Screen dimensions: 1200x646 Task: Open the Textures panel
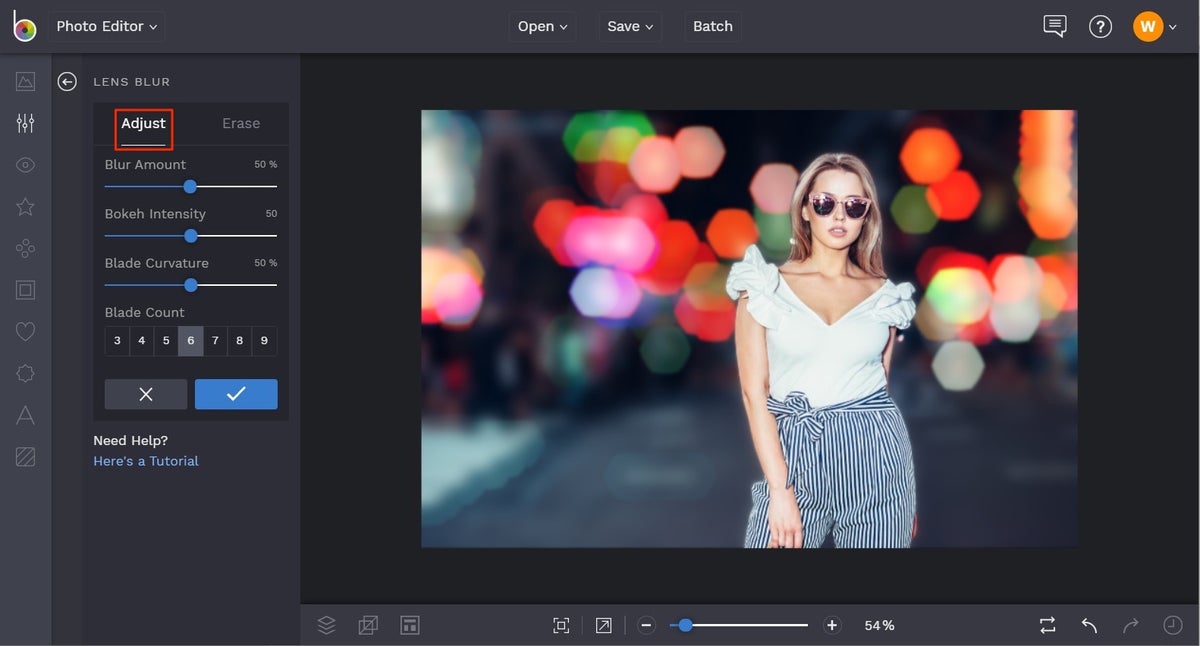tap(25, 456)
